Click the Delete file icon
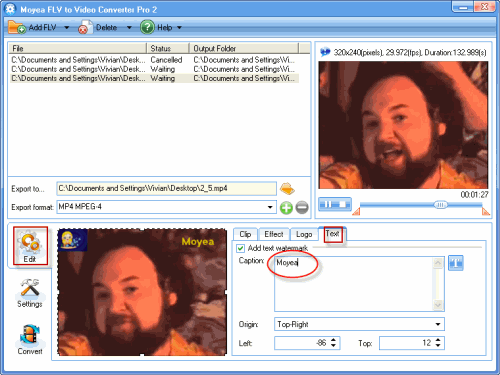The image size is (500, 375). [x=85, y=27]
